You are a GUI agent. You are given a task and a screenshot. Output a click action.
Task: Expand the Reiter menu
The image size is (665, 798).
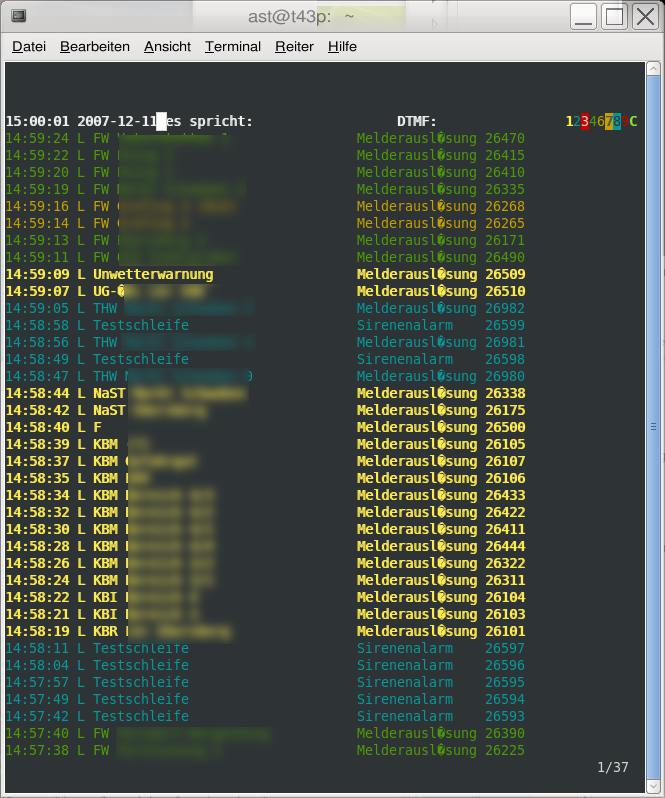294,46
